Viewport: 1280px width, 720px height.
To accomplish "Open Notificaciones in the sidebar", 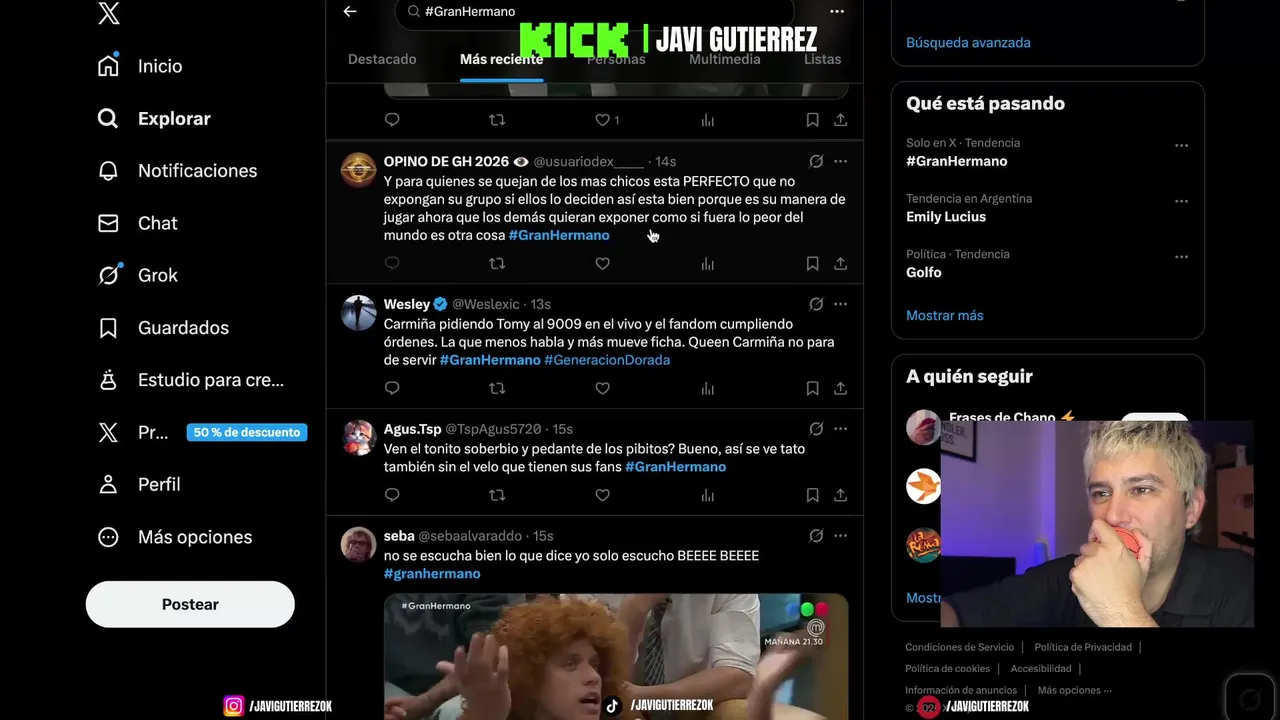I will pyautogui.click(x=177, y=171).
